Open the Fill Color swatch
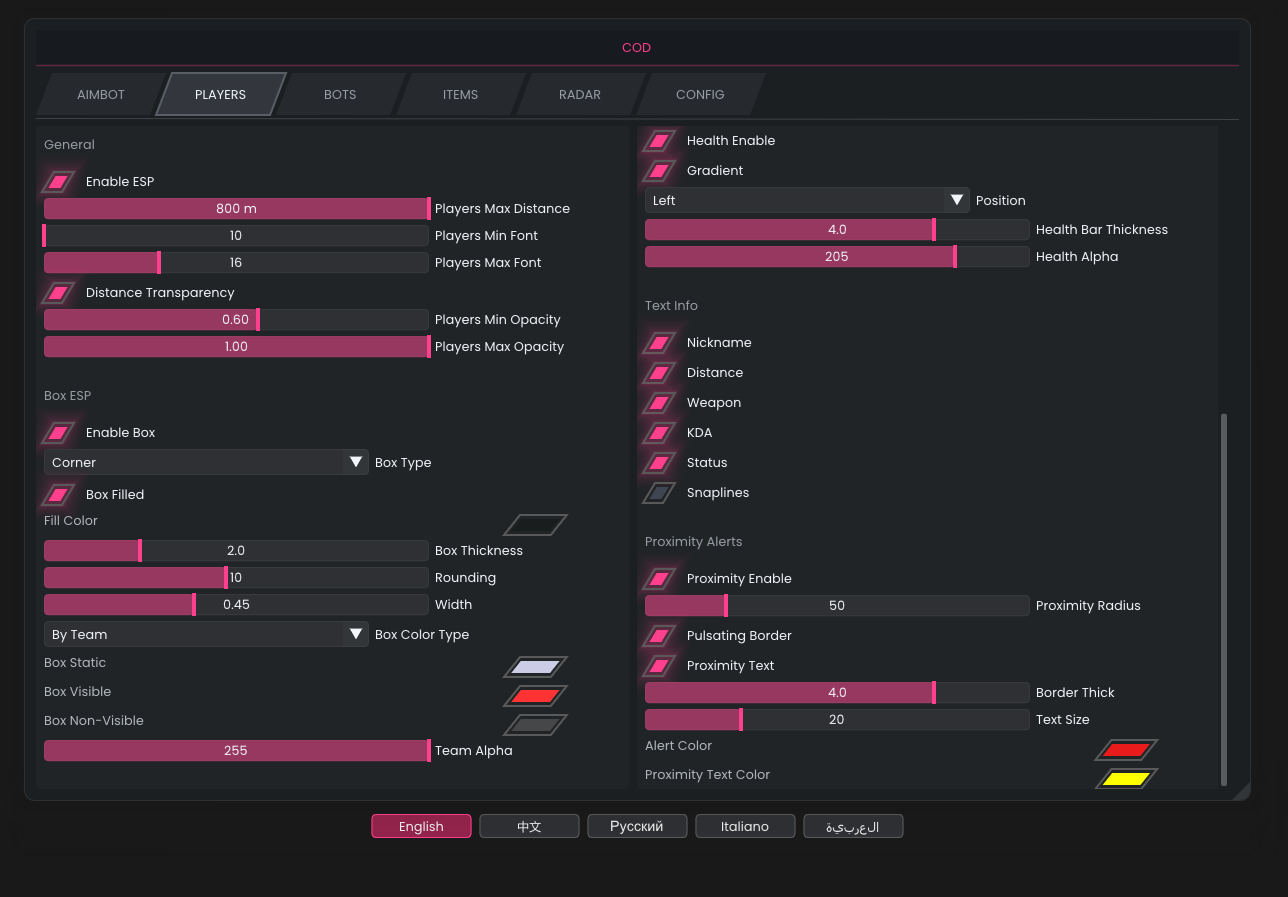Screen dimensions: 1288x897 [535, 525]
